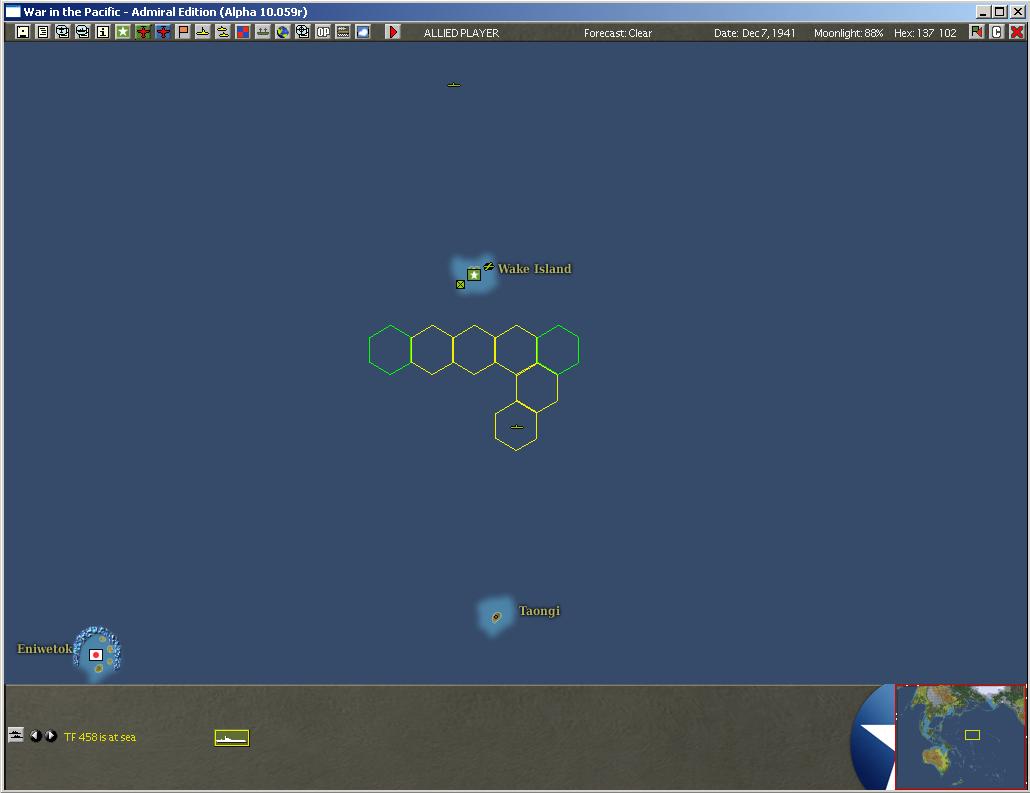
Task: Click the red arrow end turn button
Action: pyautogui.click(x=393, y=32)
